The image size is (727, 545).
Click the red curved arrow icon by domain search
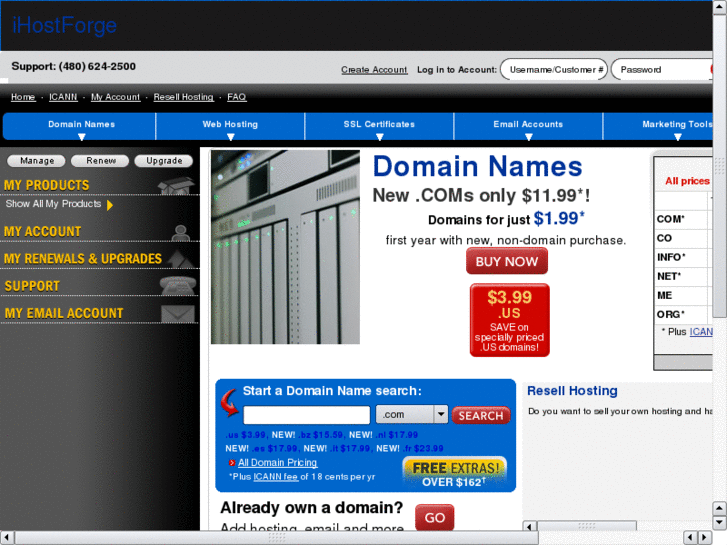230,402
